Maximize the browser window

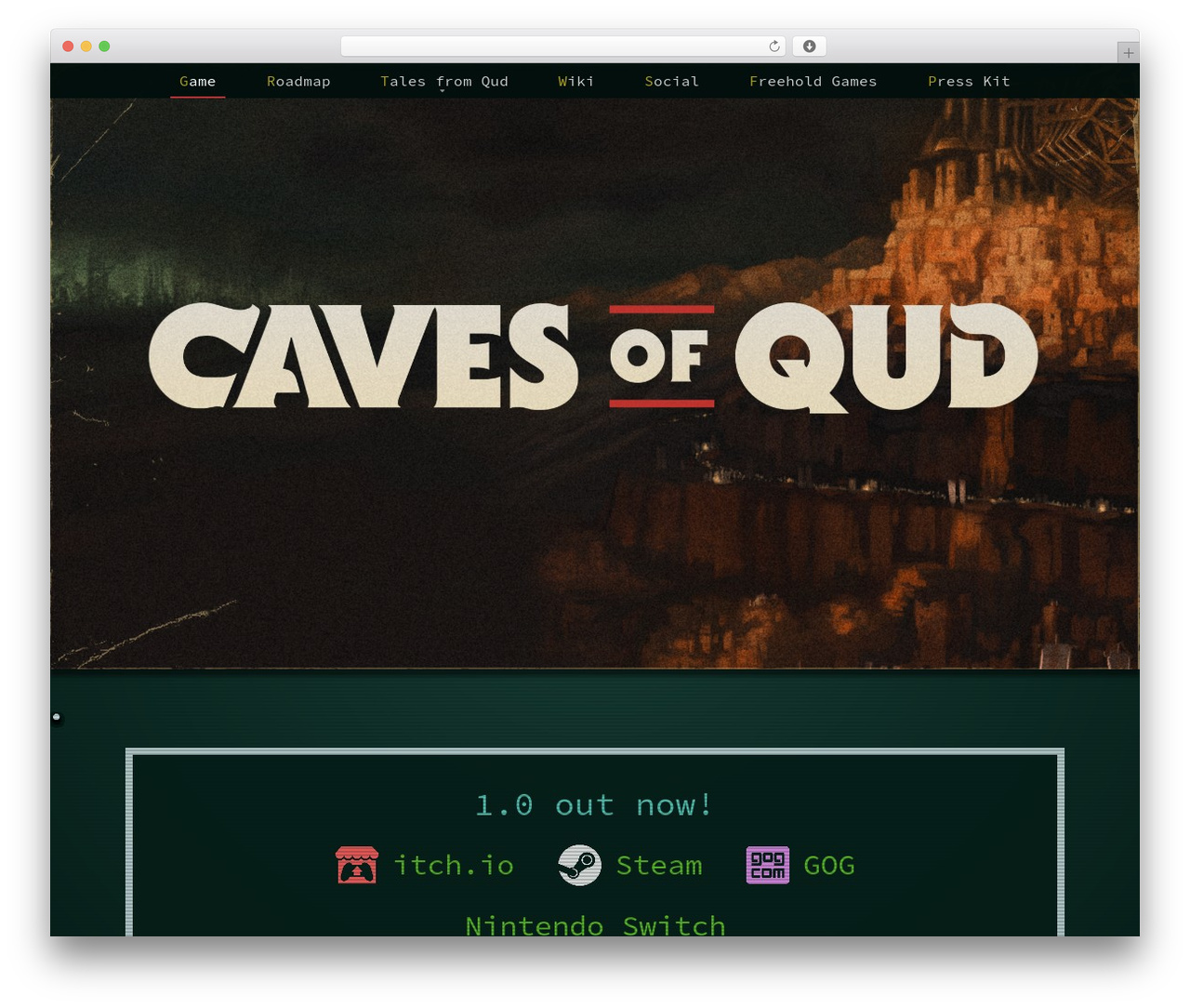[x=104, y=46]
